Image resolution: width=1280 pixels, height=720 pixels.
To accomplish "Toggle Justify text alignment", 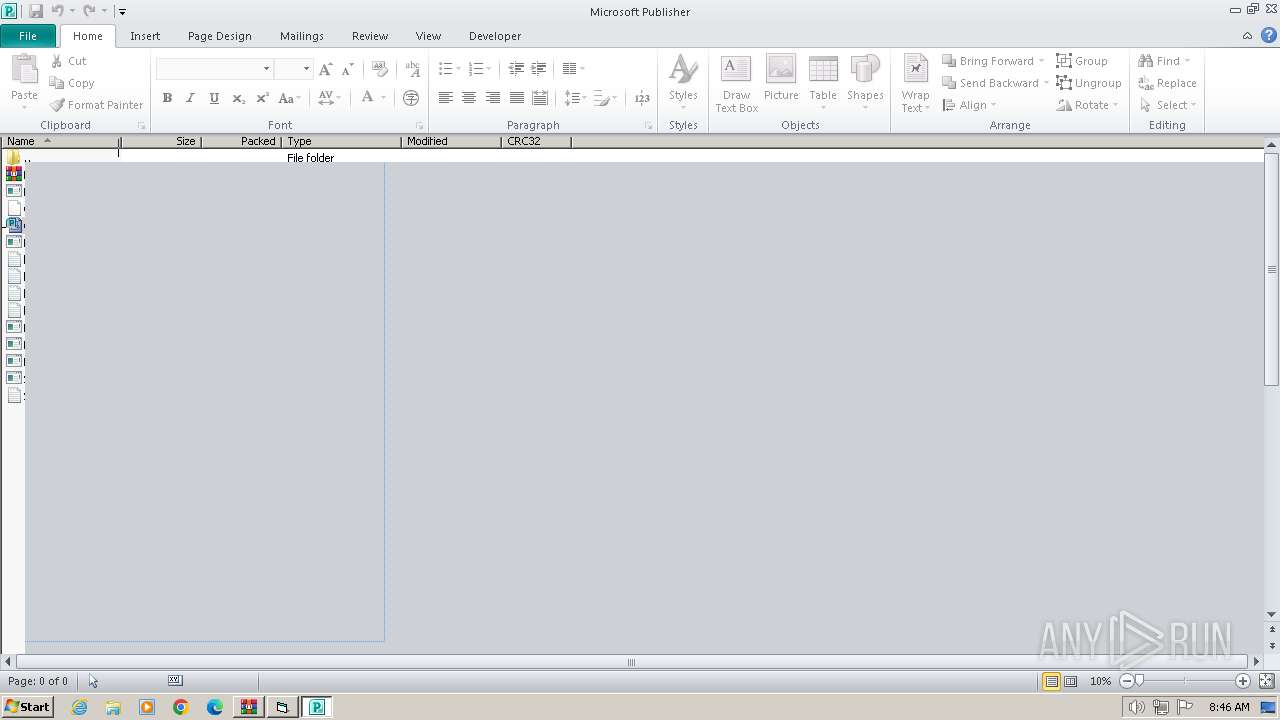I will click(517, 98).
